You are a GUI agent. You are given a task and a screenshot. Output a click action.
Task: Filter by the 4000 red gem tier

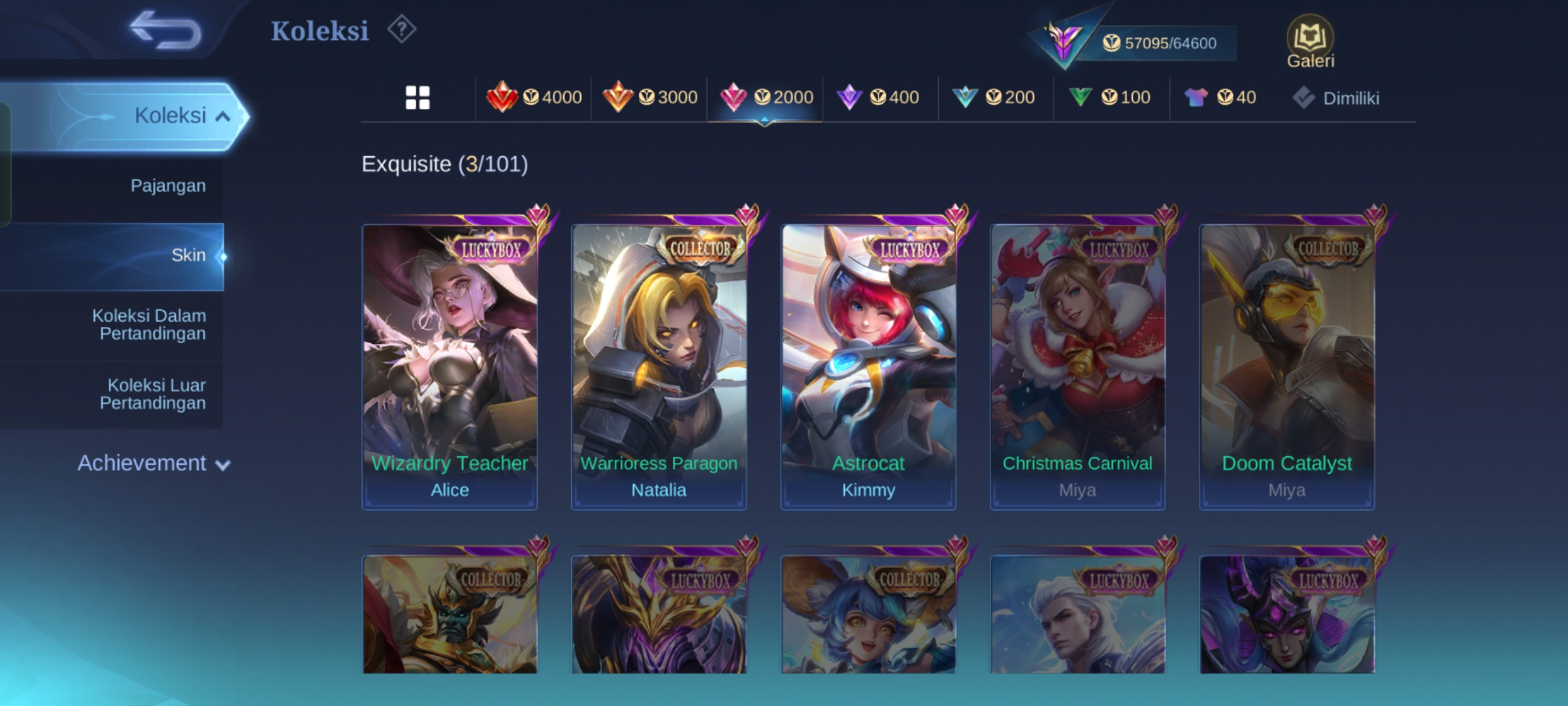click(x=534, y=97)
